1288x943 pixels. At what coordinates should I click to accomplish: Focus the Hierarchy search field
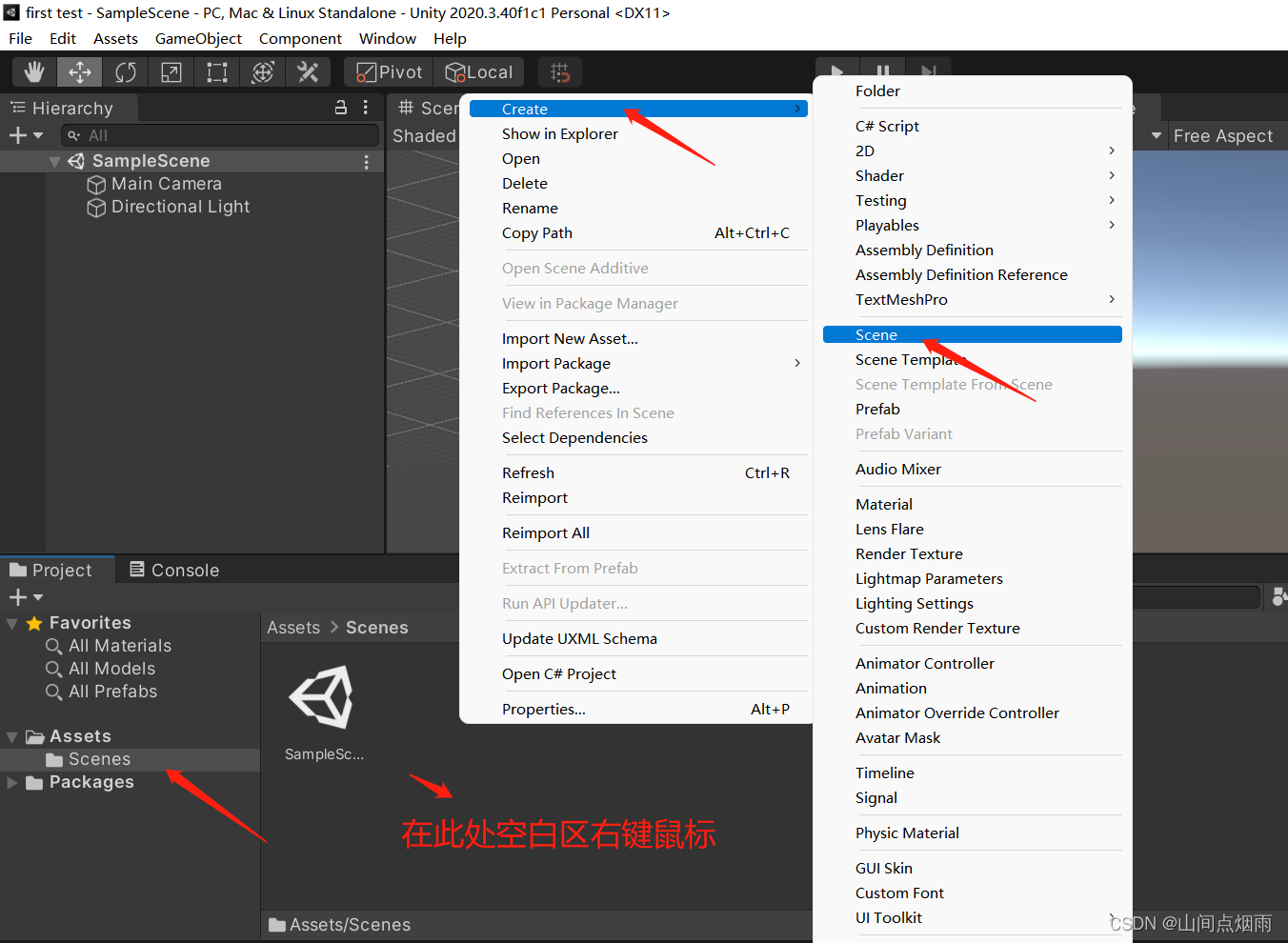[220, 135]
